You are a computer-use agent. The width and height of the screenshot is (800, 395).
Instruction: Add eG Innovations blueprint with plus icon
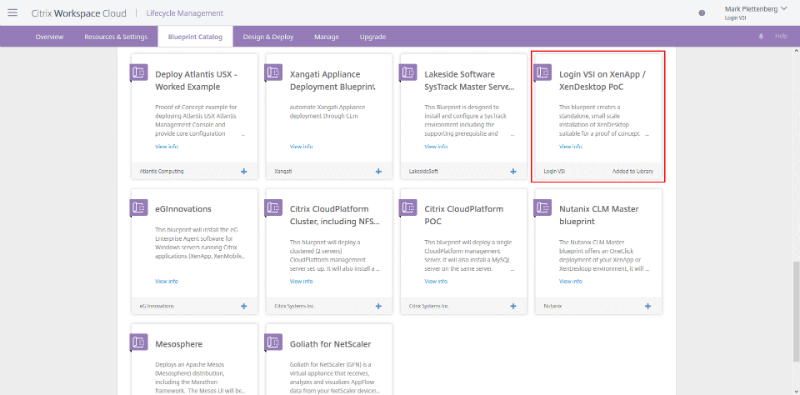[244, 306]
